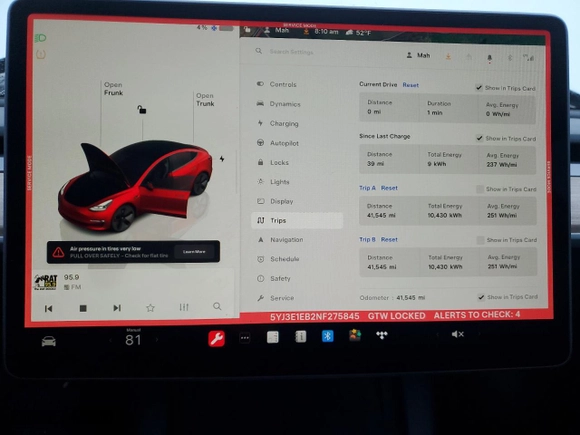Open the Toybox app icon

(355, 335)
